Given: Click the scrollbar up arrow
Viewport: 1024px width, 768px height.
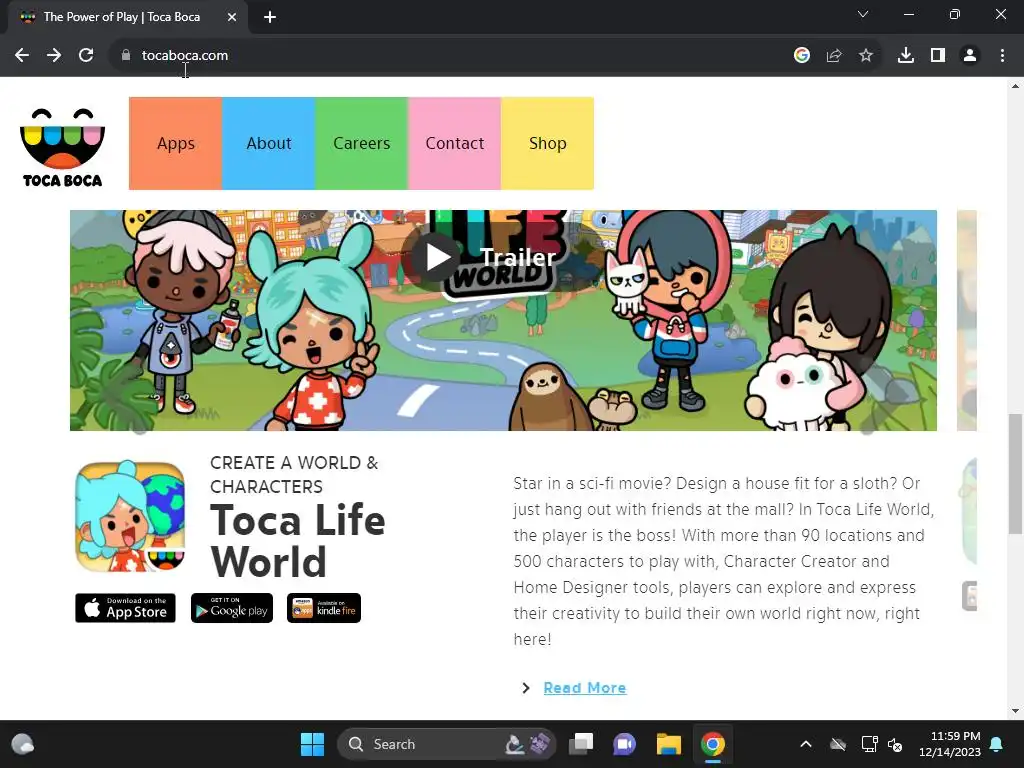Looking at the screenshot, I should point(1015,86).
